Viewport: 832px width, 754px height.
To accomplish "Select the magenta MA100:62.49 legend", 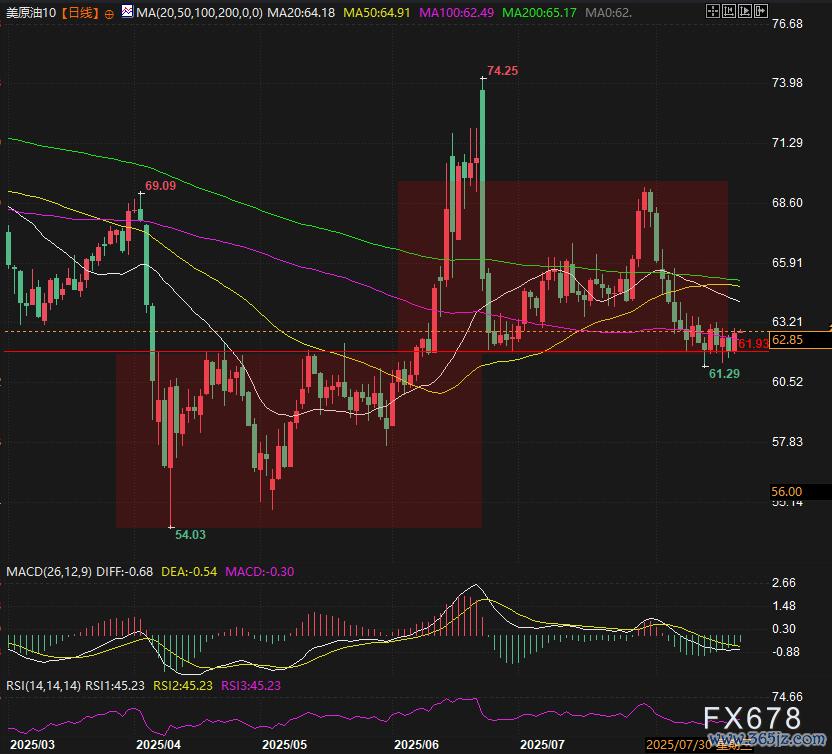I will pyautogui.click(x=459, y=13).
